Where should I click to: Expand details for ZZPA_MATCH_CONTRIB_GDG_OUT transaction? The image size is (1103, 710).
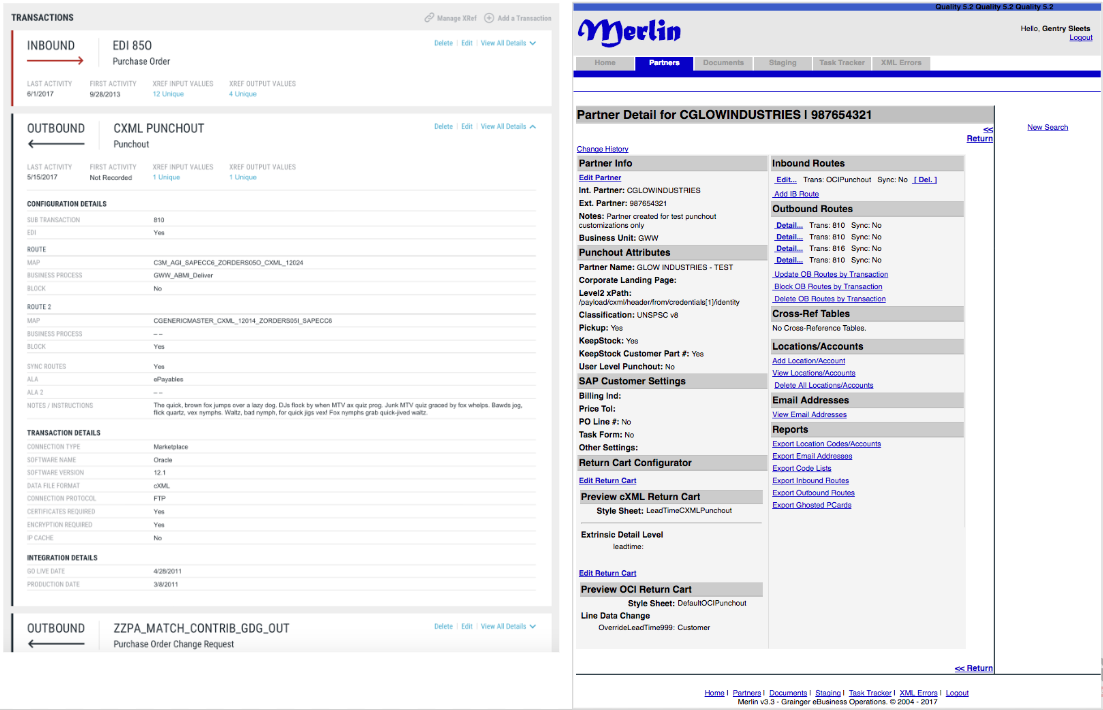click(508, 627)
